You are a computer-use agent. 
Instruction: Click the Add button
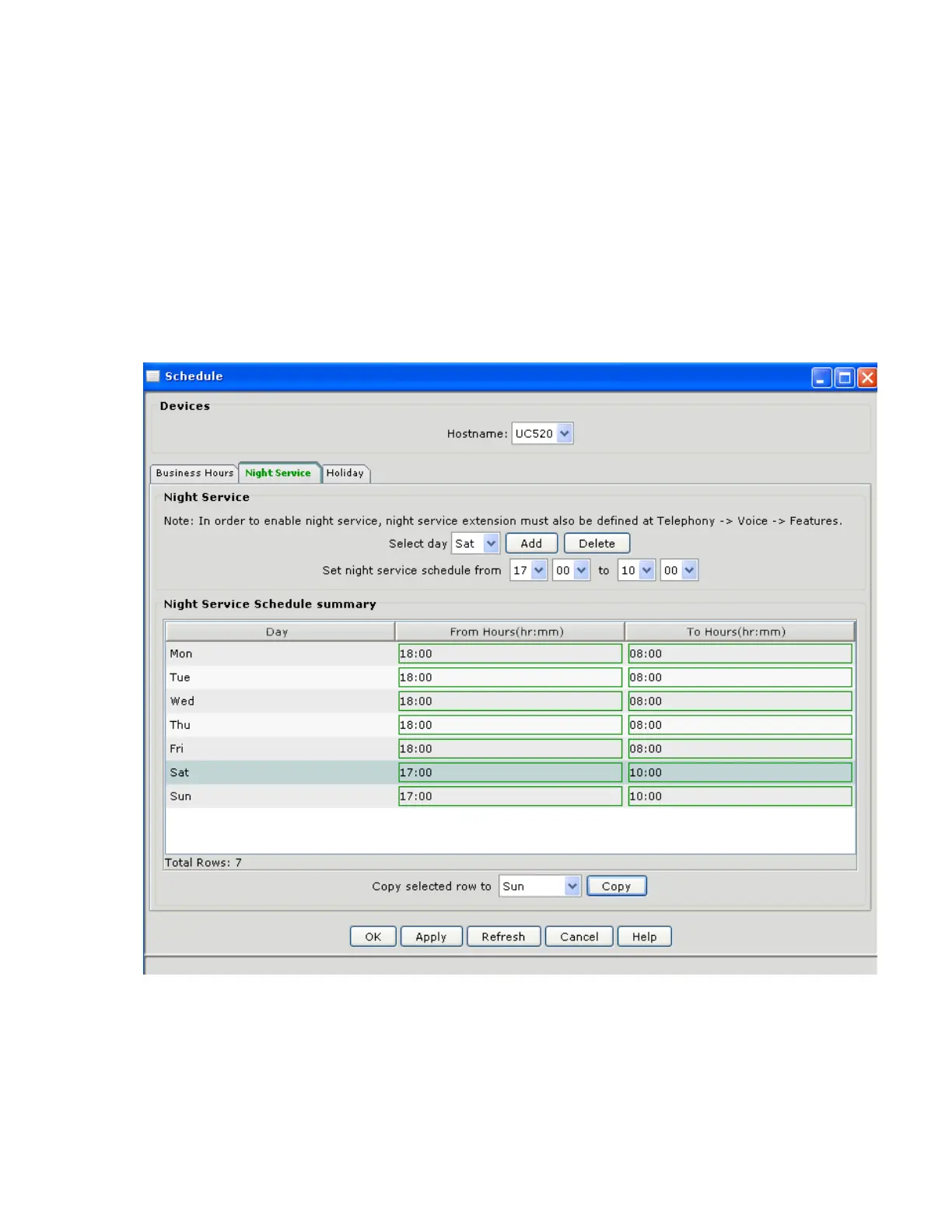[x=531, y=544]
